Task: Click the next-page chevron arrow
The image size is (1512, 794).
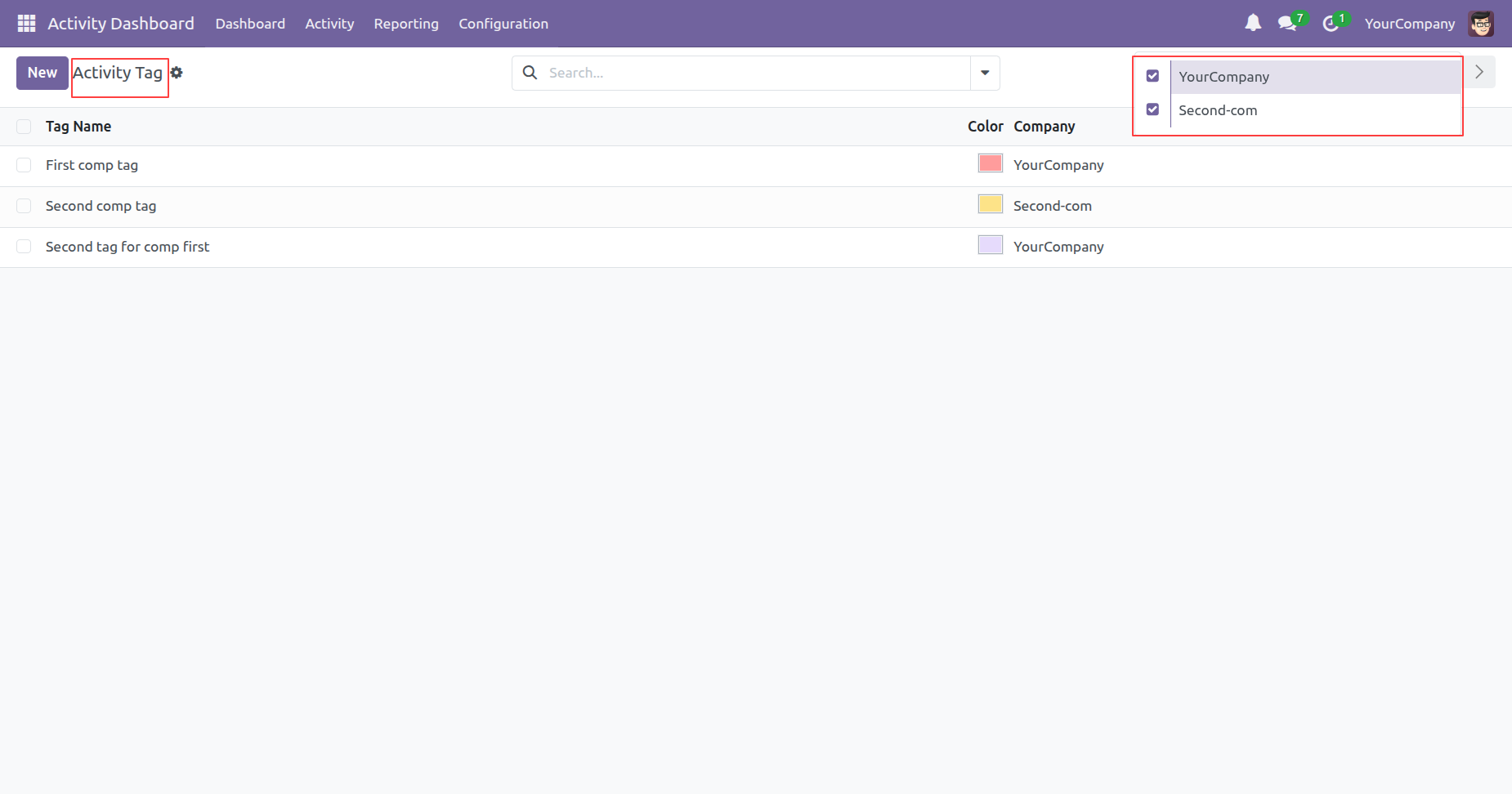Action: coord(1479,72)
